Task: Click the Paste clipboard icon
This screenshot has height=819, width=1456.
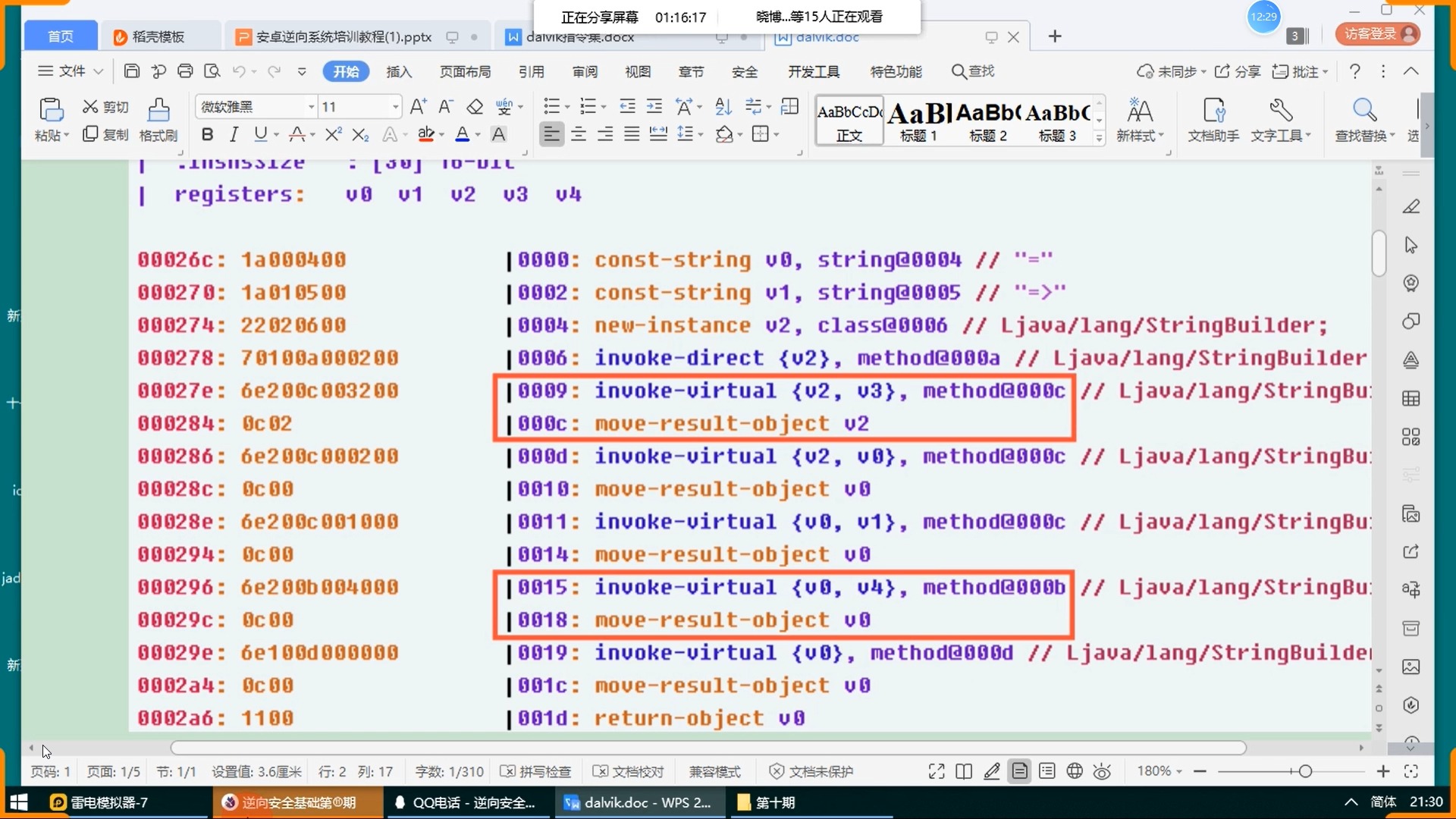Action: 51,111
